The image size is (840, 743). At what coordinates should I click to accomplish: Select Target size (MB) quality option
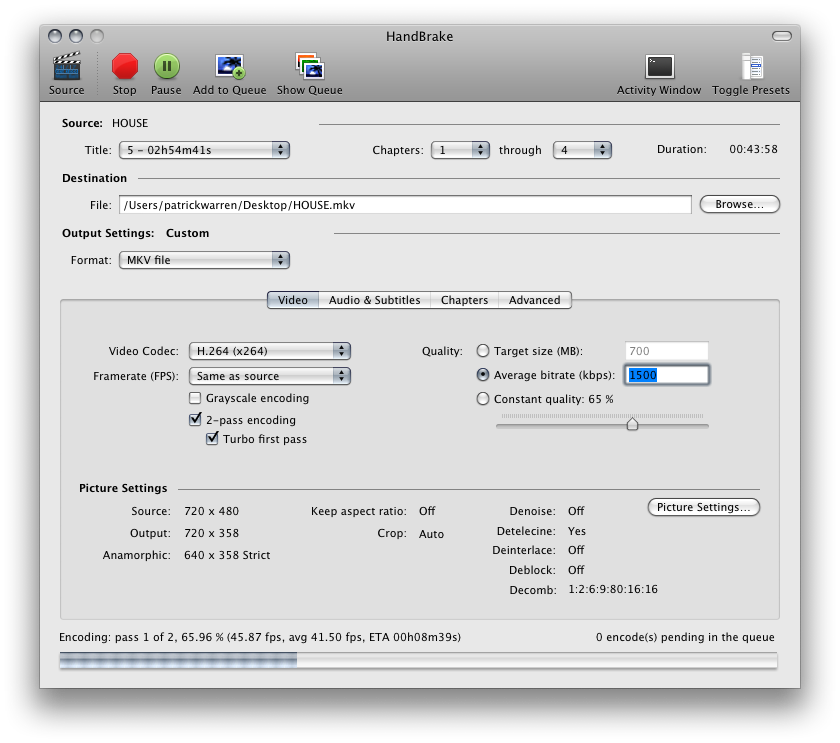tap(483, 351)
